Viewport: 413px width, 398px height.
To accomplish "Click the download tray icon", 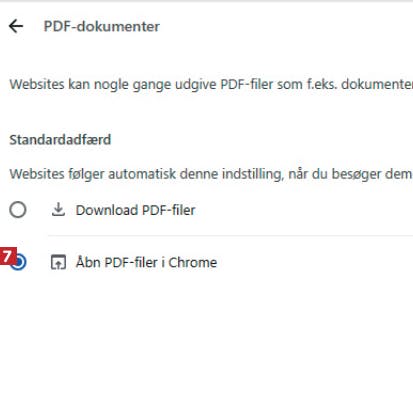I will tap(58, 210).
